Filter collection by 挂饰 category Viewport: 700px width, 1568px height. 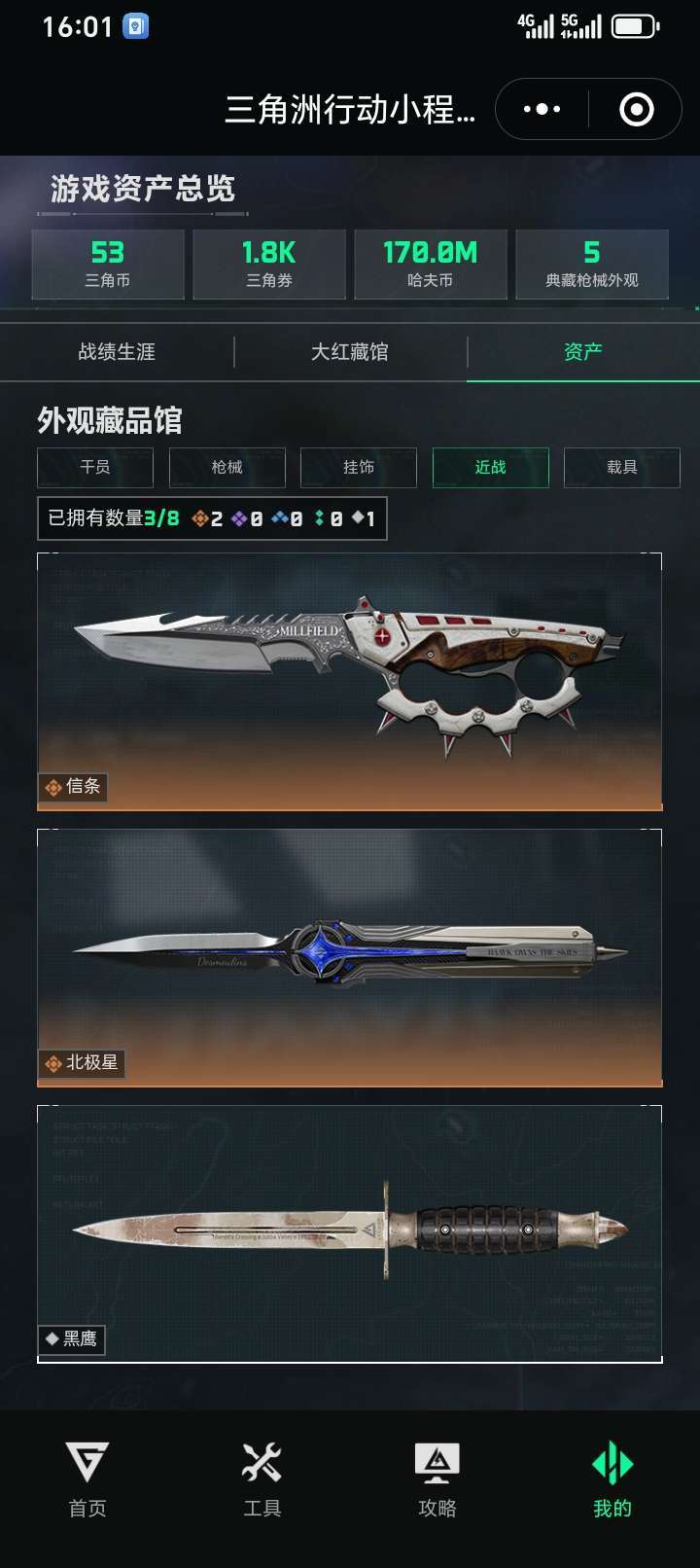[359, 467]
